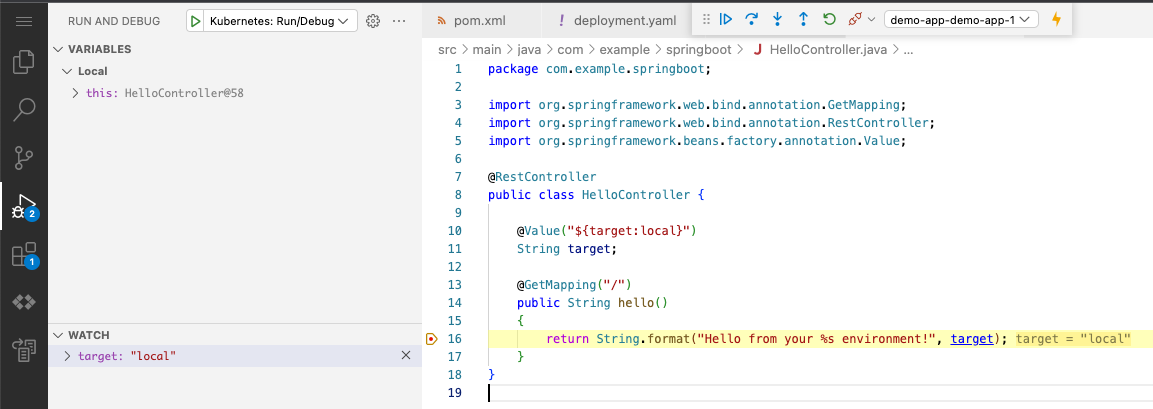Restart the debug session

point(828,19)
